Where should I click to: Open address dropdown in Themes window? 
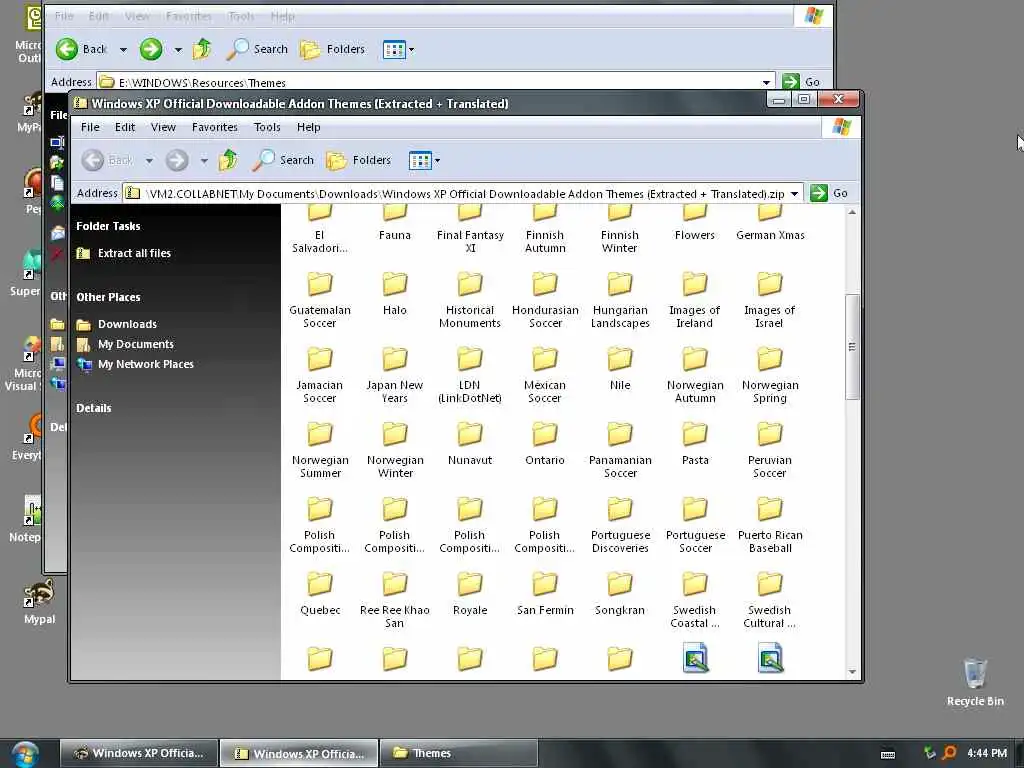coord(766,82)
